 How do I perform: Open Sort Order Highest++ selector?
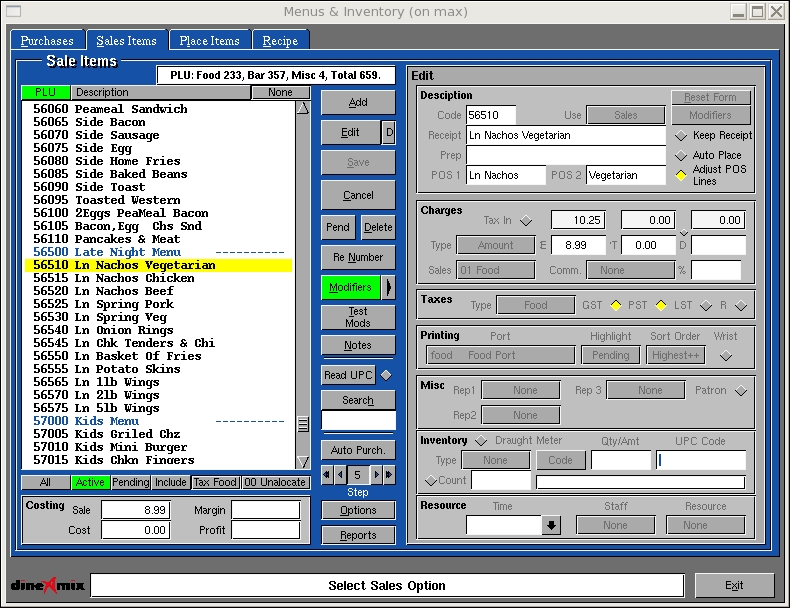pyautogui.click(x=676, y=355)
